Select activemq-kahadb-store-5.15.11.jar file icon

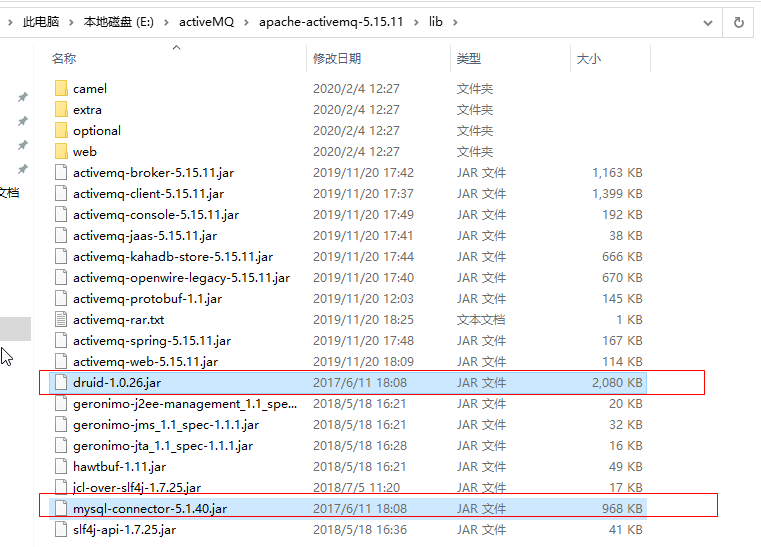61,256
